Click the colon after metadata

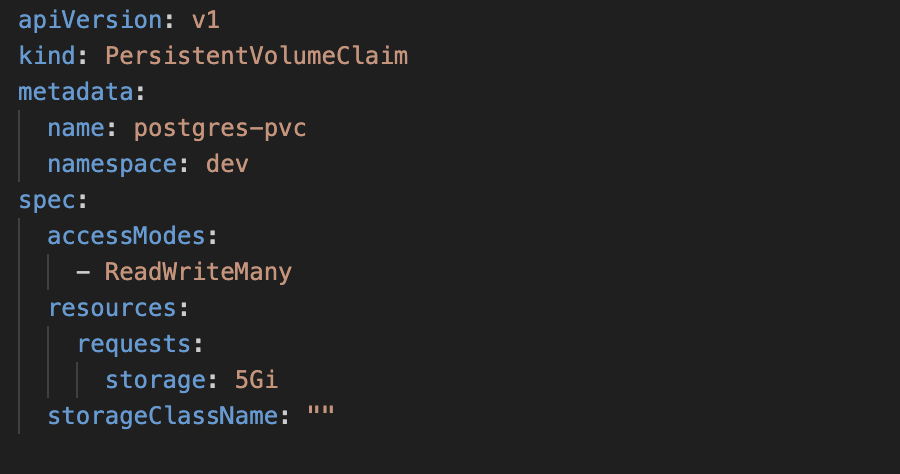pyautogui.click(x=141, y=94)
